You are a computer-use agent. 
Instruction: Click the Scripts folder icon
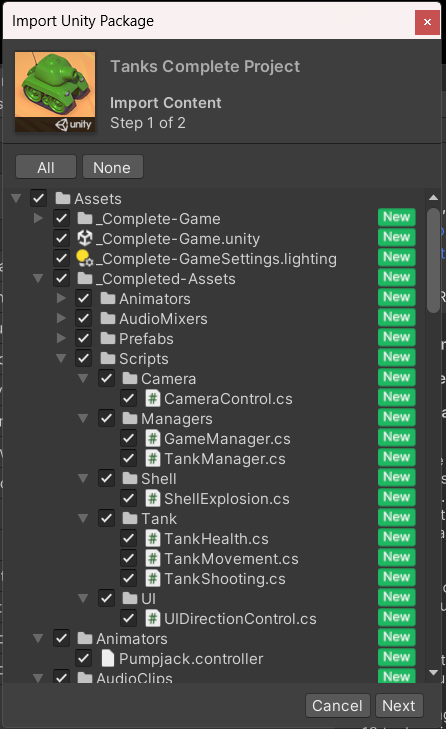(x=108, y=358)
